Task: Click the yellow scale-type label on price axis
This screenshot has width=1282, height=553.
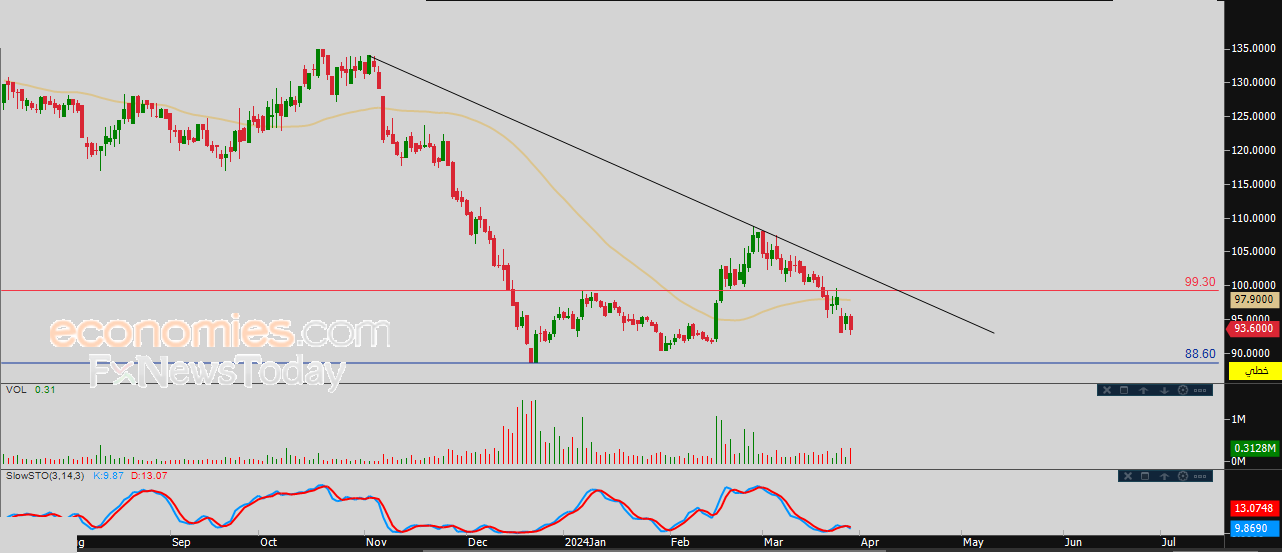Action: [x=1254, y=371]
